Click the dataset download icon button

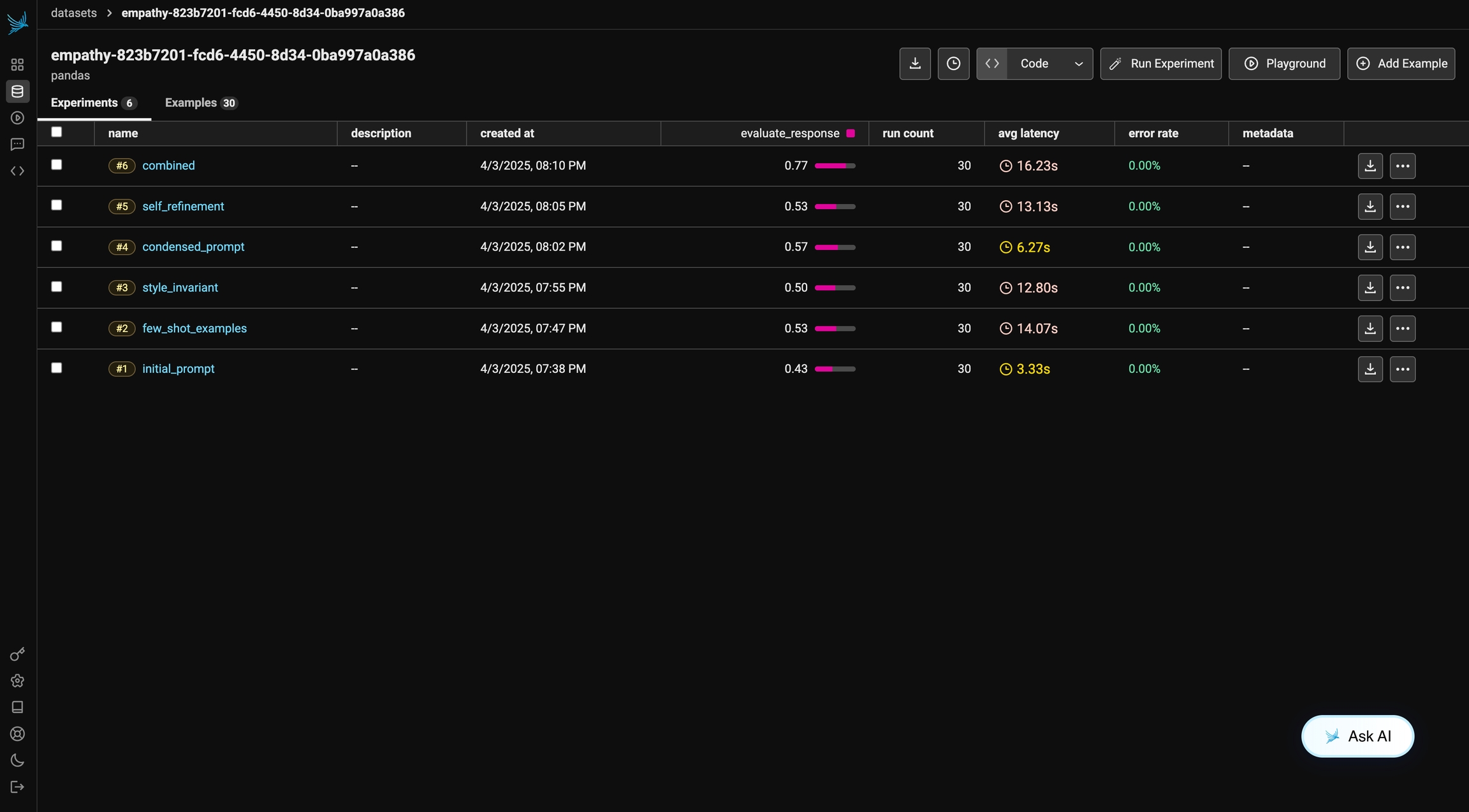point(915,64)
